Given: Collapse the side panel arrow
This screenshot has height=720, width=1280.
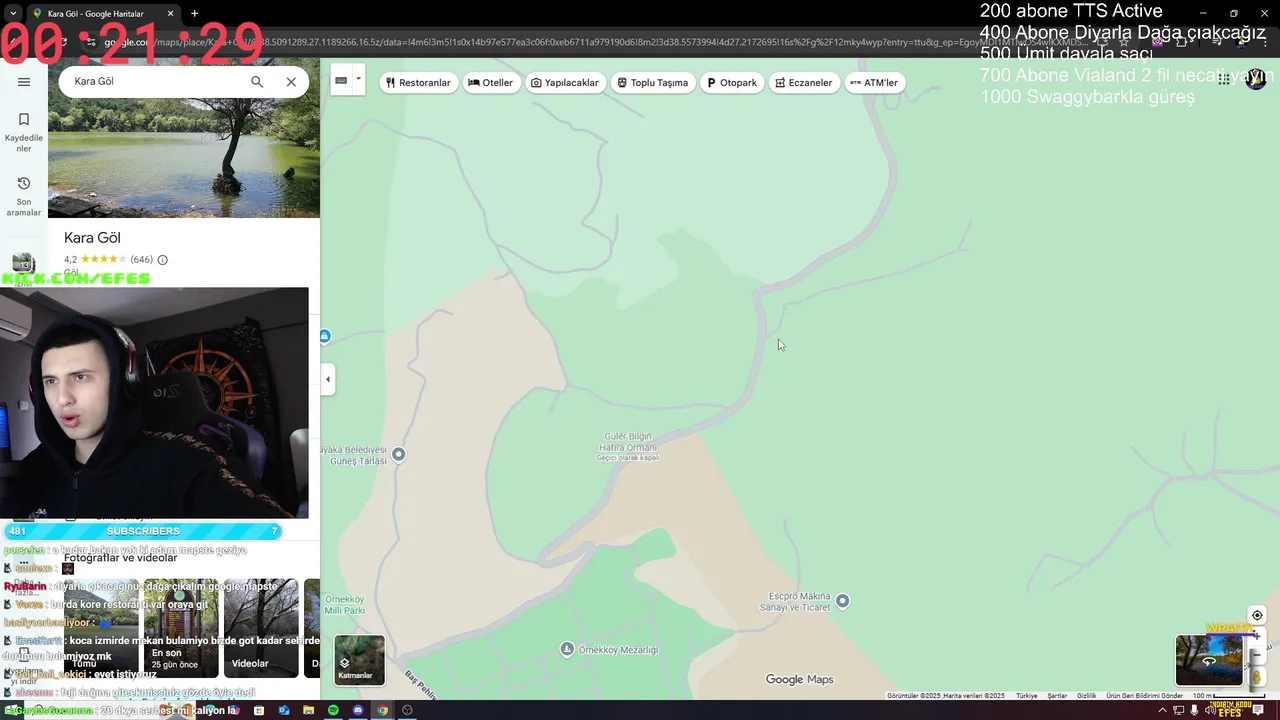Looking at the screenshot, I should [327, 379].
